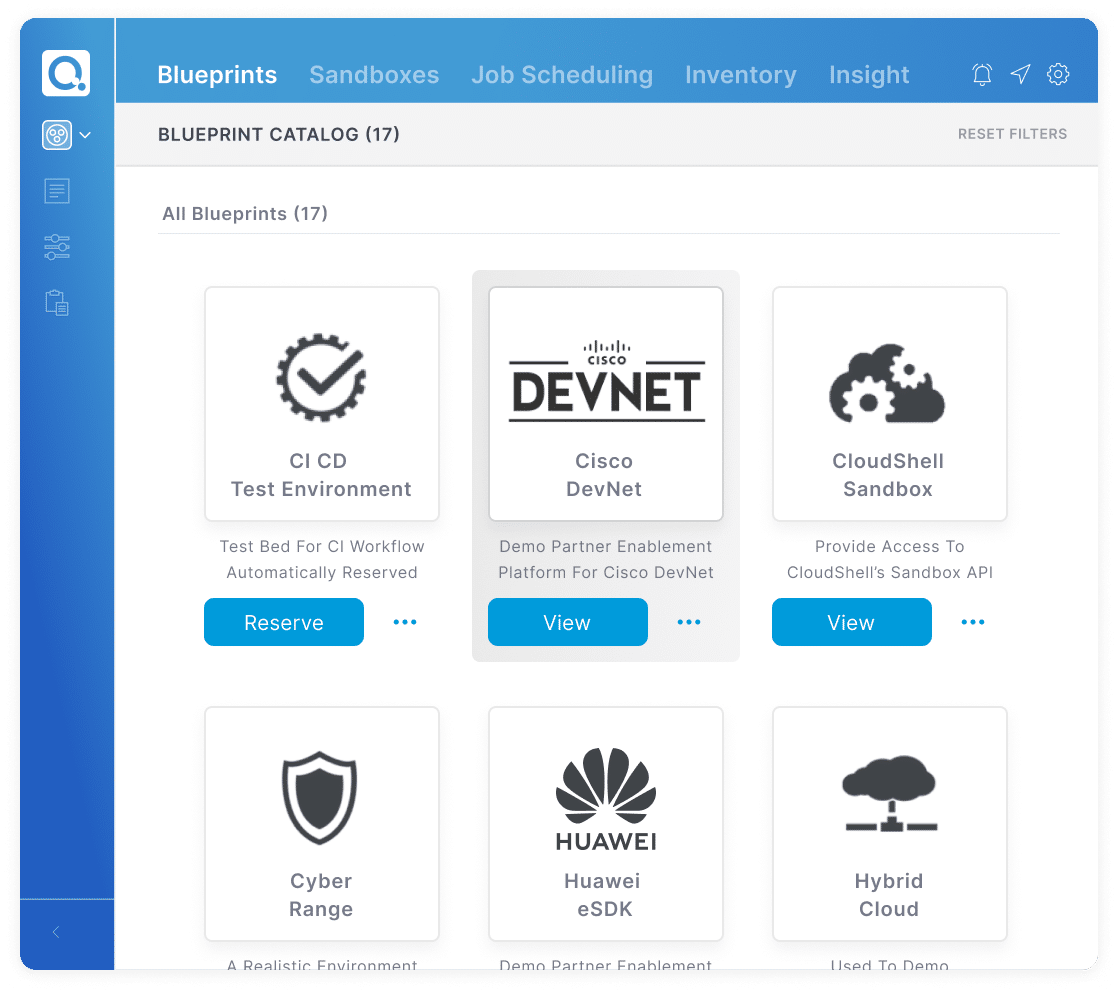Screen dimensions: 1116x991
Task: Collapse the sidebar using the bottom arrow
Action: pyautogui.click(x=56, y=932)
